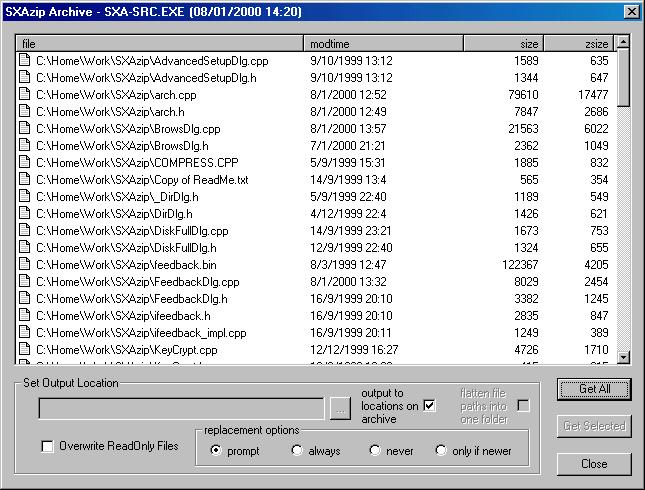645x490 pixels.
Task: Click size value 21563
Action: (x=523, y=129)
